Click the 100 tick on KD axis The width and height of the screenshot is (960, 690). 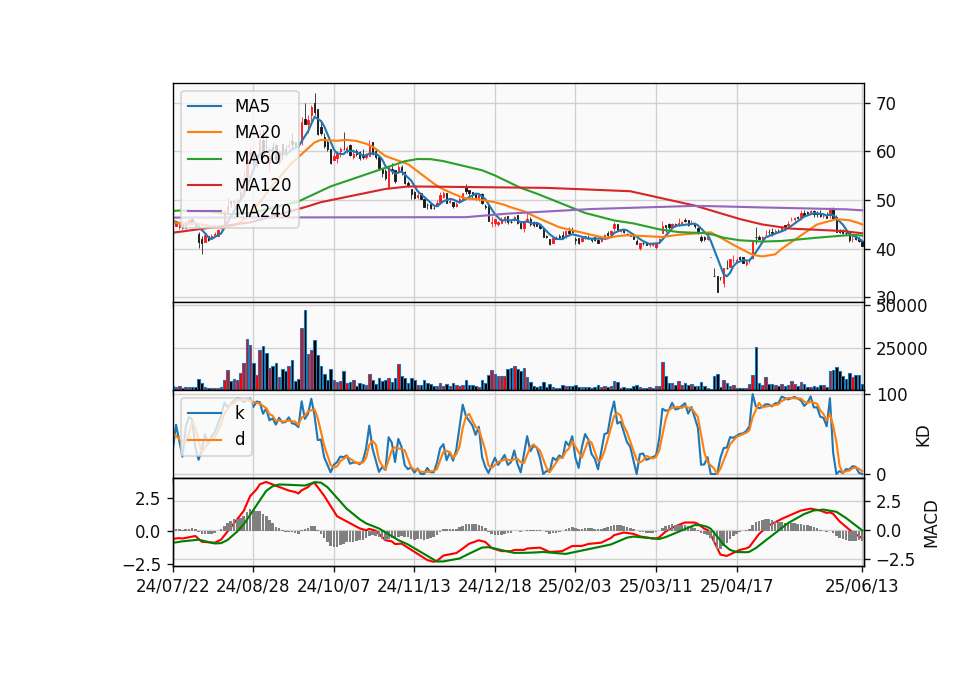(891, 395)
